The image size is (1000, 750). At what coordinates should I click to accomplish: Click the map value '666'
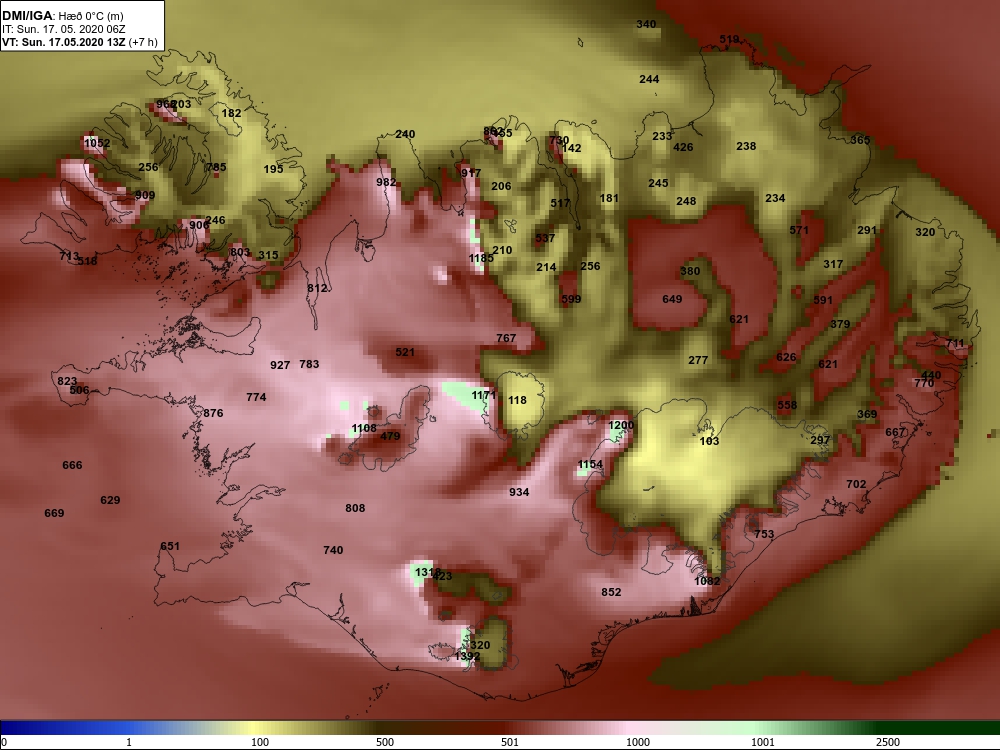point(72,466)
